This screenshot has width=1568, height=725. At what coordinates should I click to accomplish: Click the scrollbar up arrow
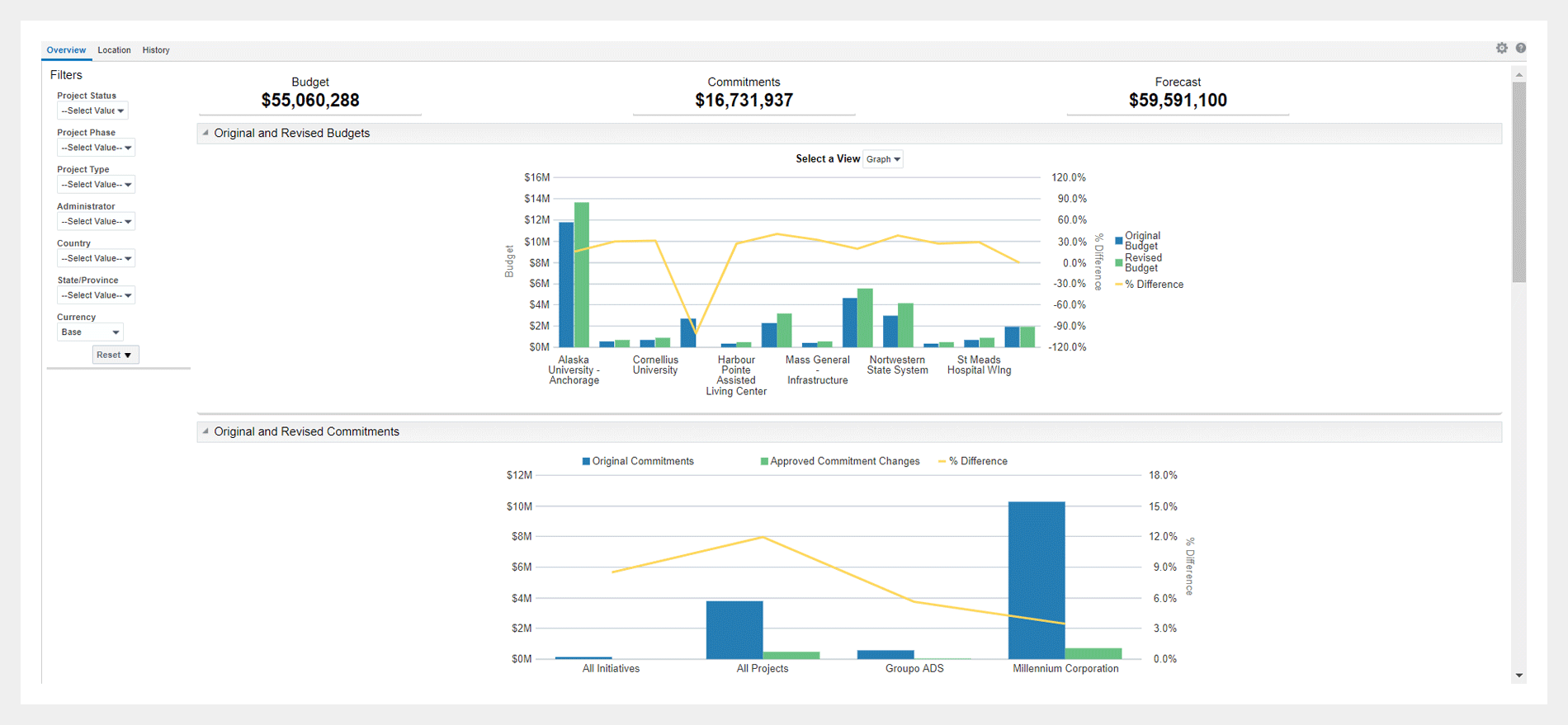[1518, 75]
